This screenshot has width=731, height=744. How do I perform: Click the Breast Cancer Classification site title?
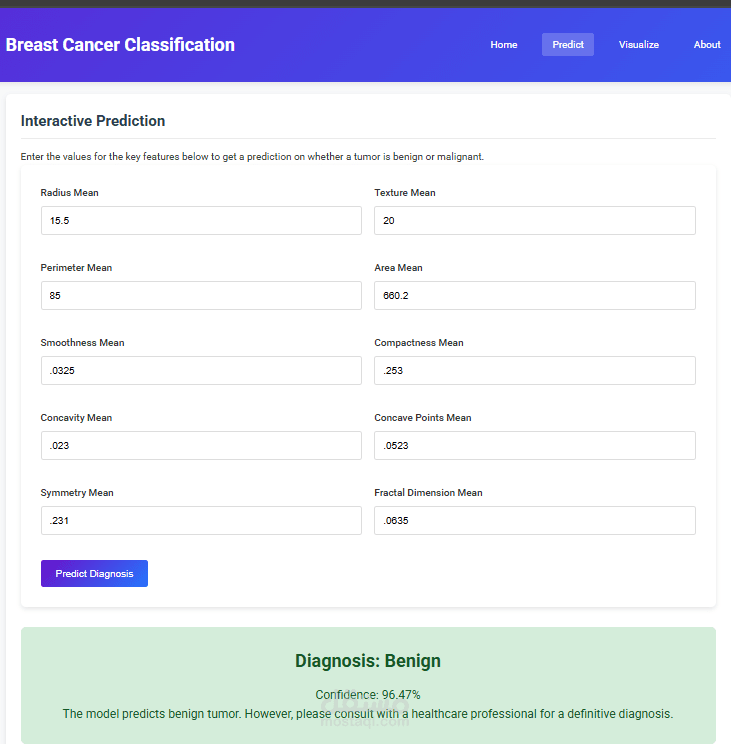(x=120, y=45)
